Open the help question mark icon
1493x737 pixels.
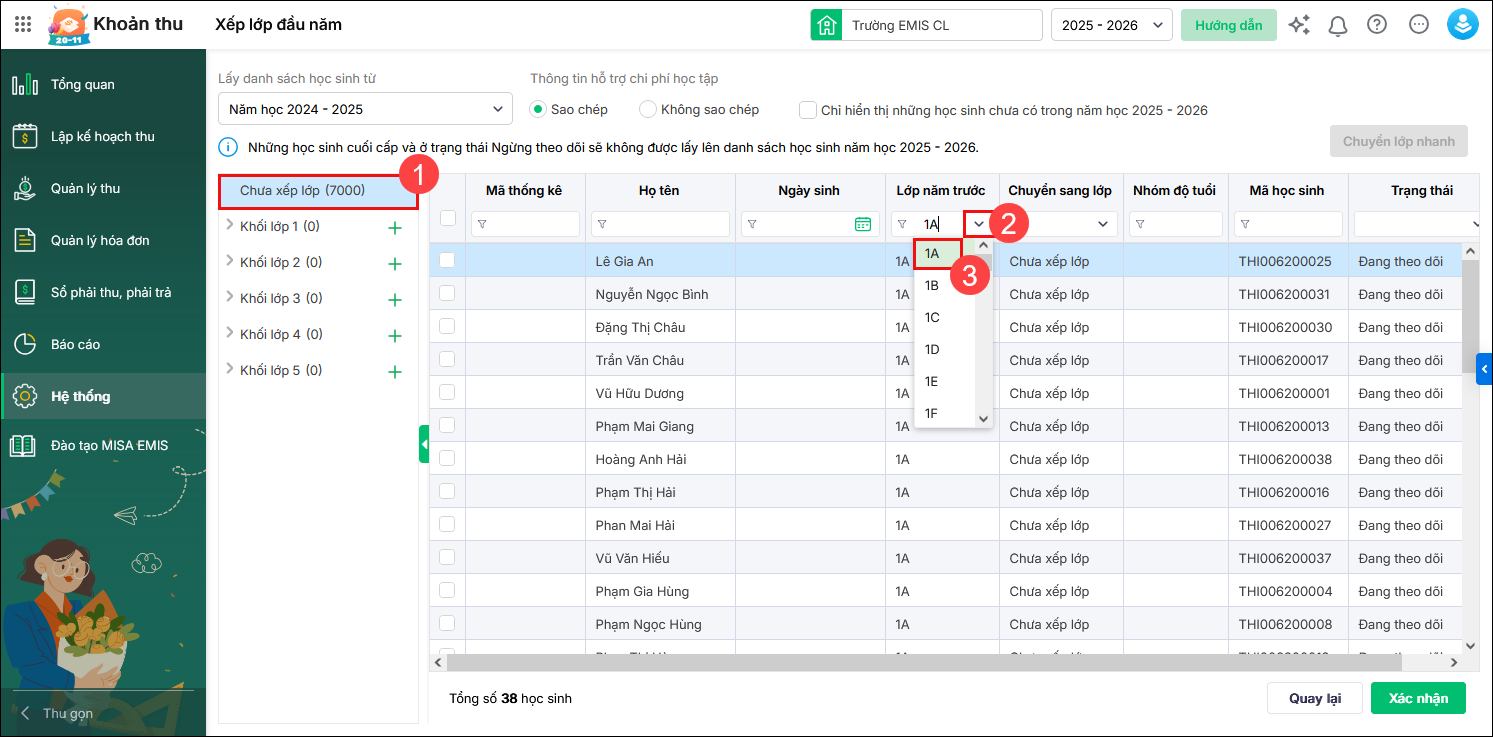[1377, 25]
